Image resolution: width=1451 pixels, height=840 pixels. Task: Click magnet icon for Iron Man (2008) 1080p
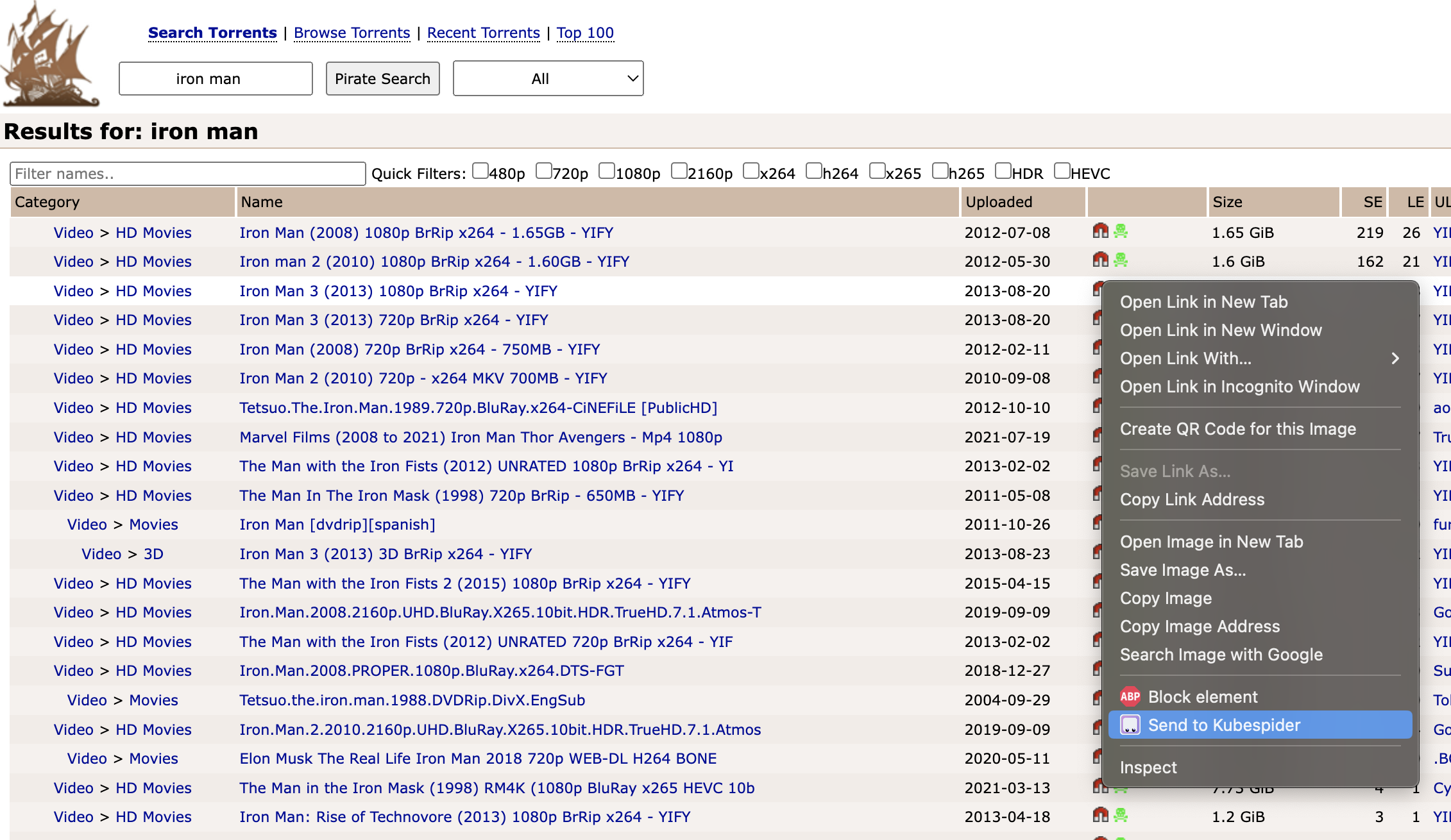tap(1100, 231)
